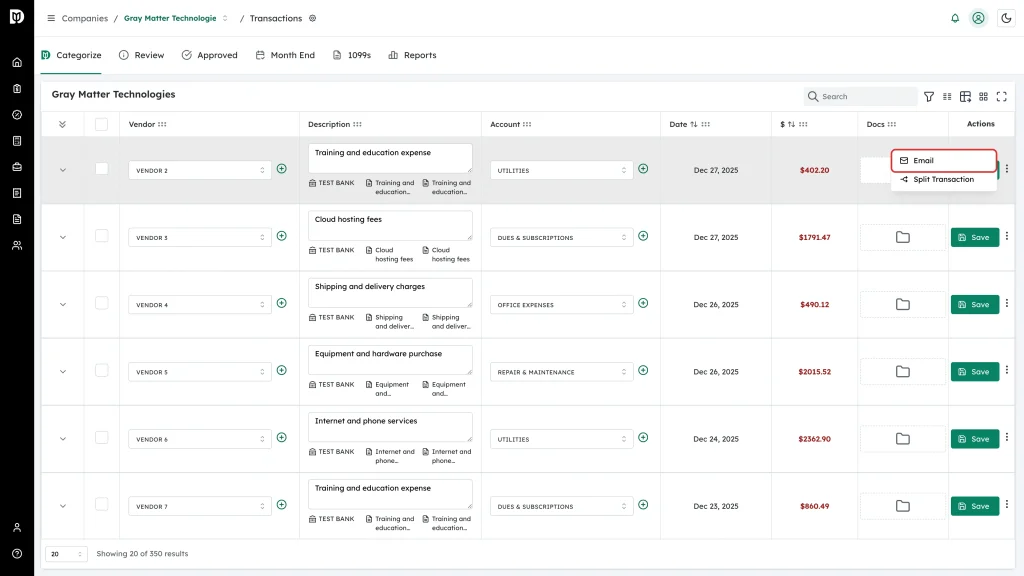
Task: Edit Internet and phone services description box
Action: (390, 427)
